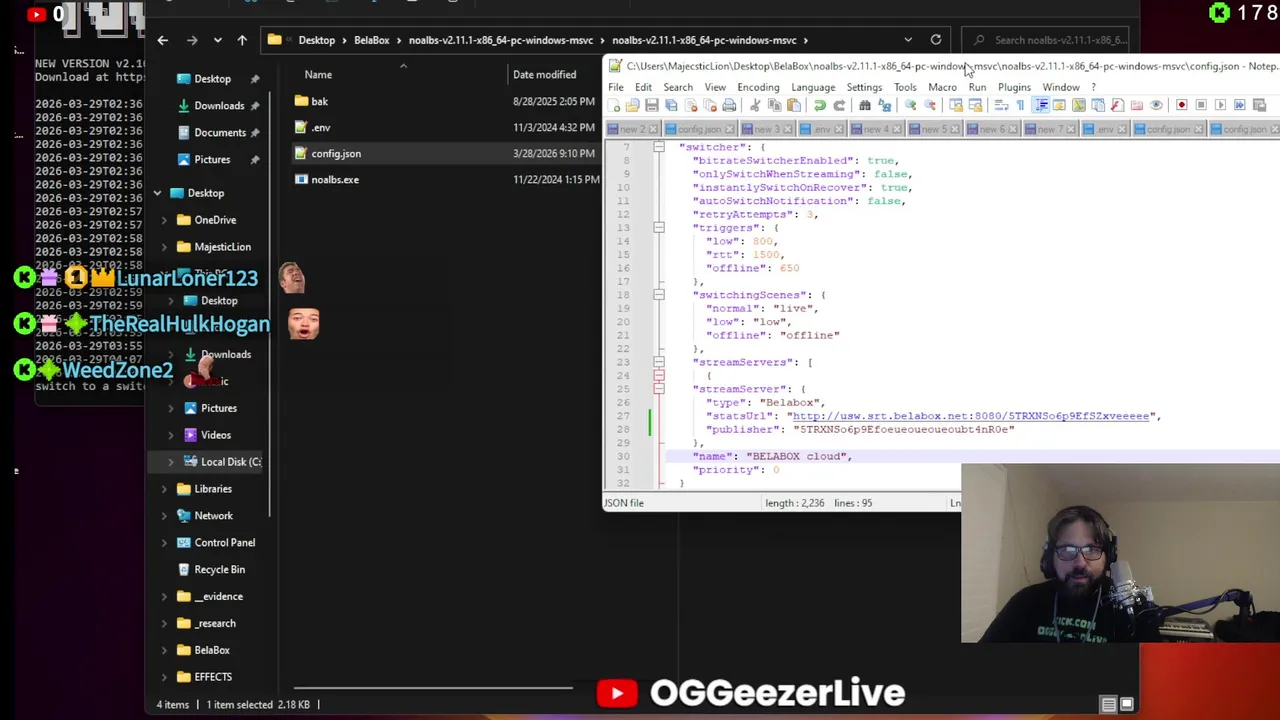This screenshot has width=1280, height=720.
Task: Toggle Synchronize Vertical Scrolling icon
Action: pos(956,105)
